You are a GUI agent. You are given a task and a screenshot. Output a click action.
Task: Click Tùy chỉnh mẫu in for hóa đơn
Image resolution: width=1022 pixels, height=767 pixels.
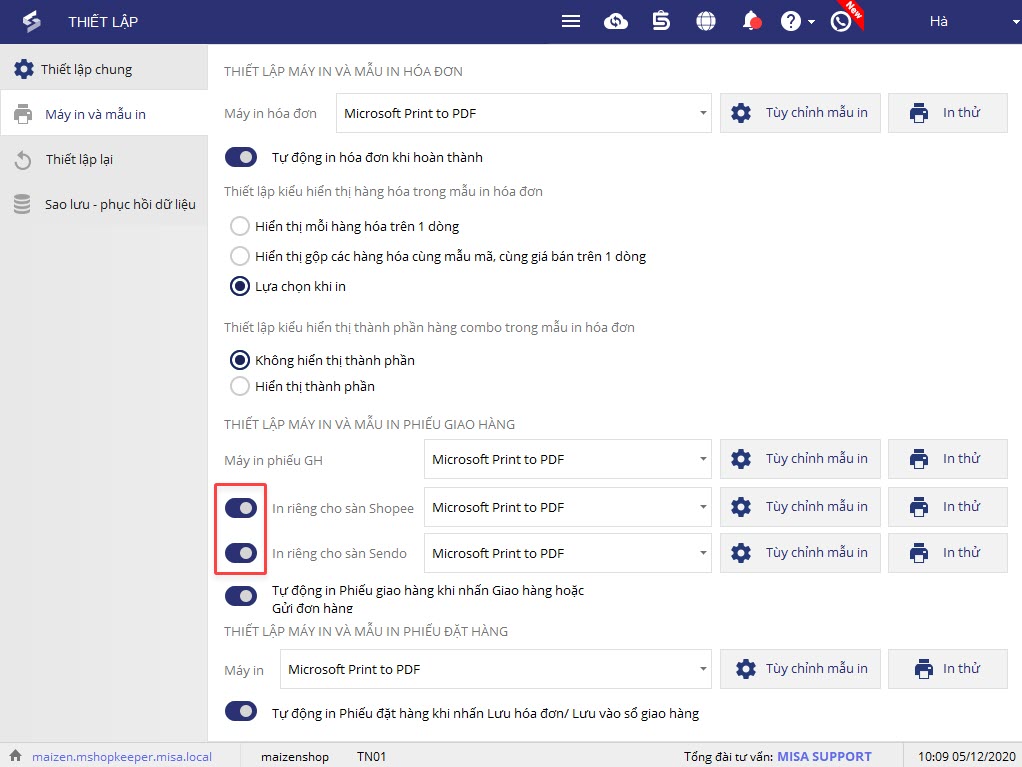pyautogui.click(x=800, y=113)
